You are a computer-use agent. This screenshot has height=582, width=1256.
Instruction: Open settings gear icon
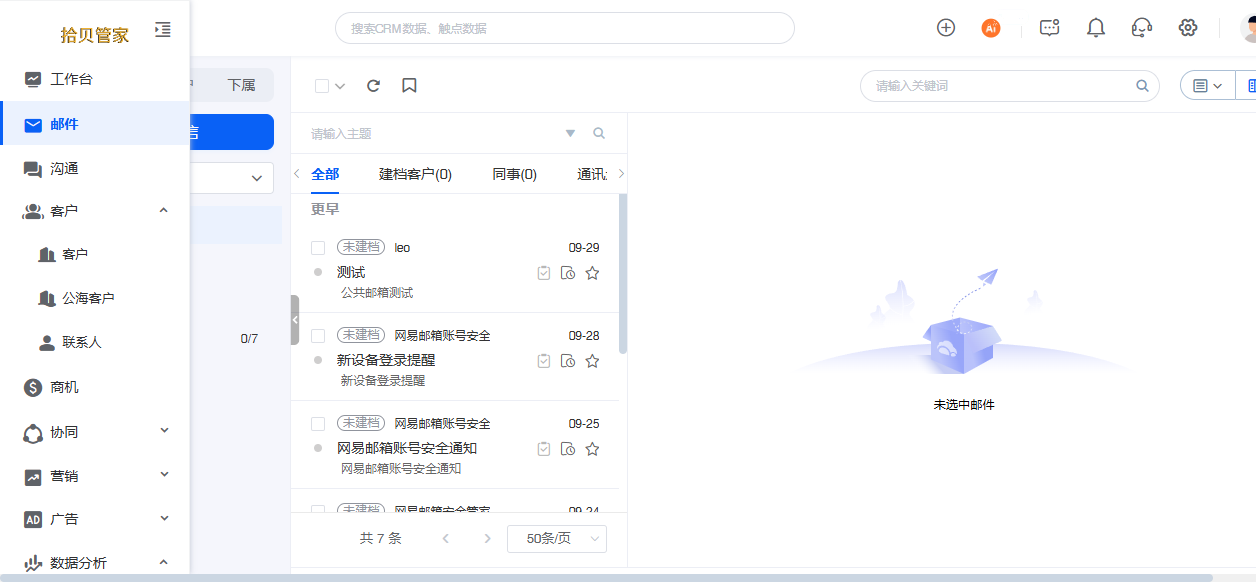tap(1188, 28)
